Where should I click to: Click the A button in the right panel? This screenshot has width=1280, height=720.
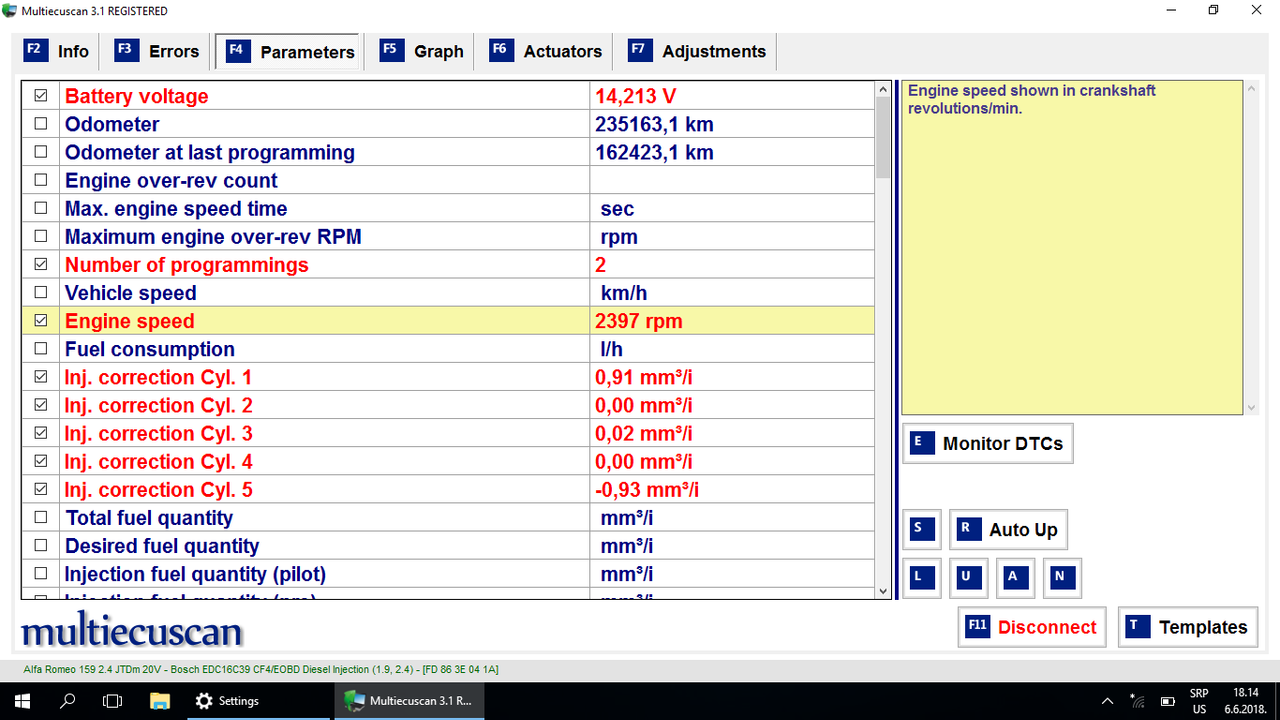click(1015, 577)
